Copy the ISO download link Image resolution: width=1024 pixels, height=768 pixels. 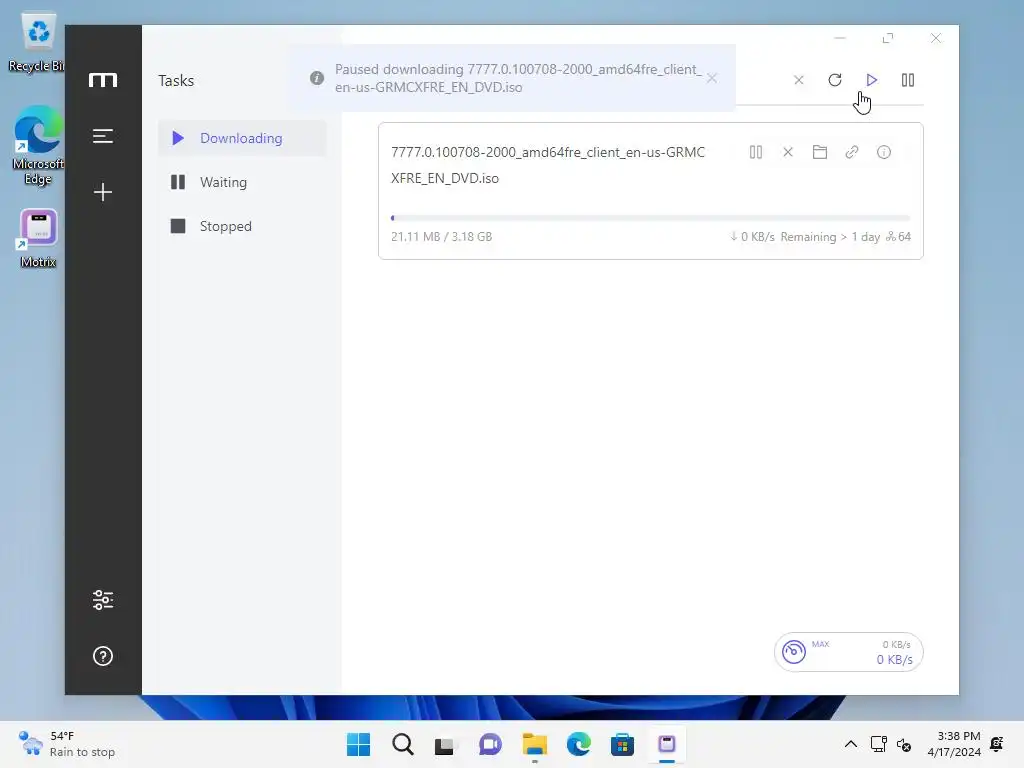pyautogui.click(x=852, y=152)
